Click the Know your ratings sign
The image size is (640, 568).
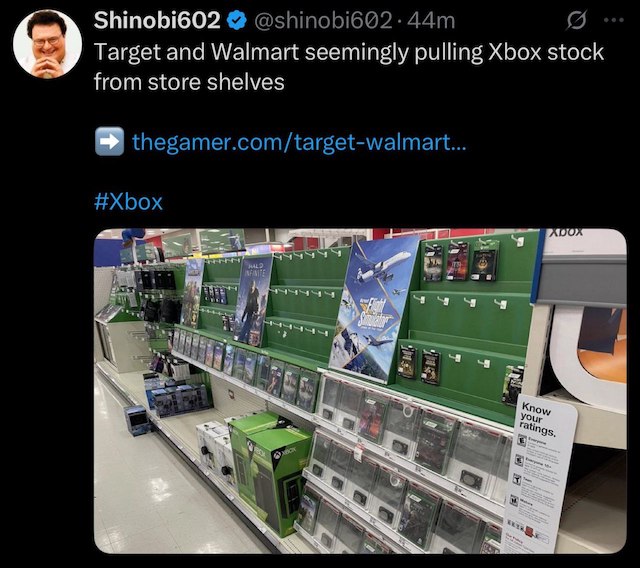(x=542, y=473)
